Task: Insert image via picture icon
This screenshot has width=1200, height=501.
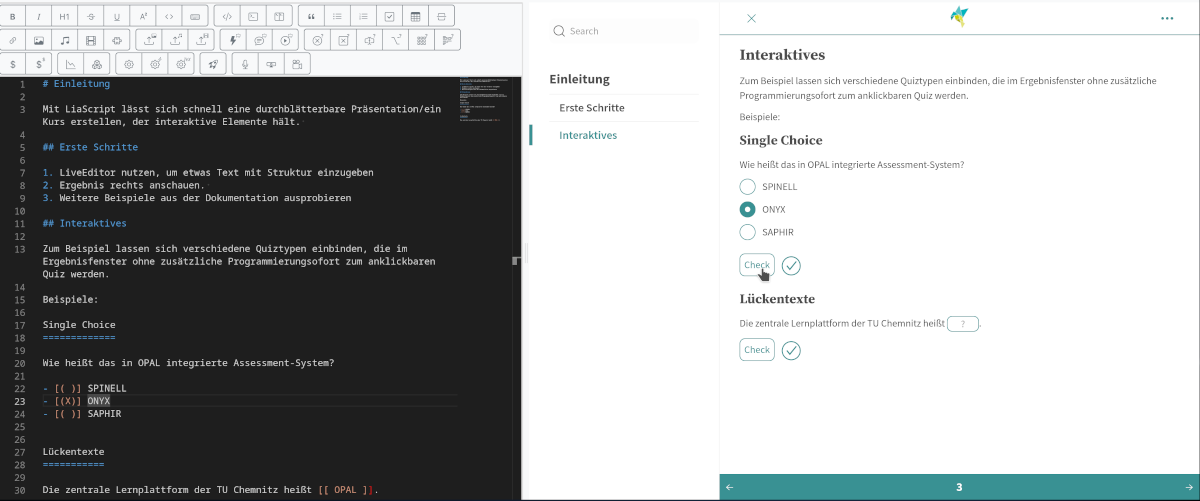Action: tap(39, 41)
